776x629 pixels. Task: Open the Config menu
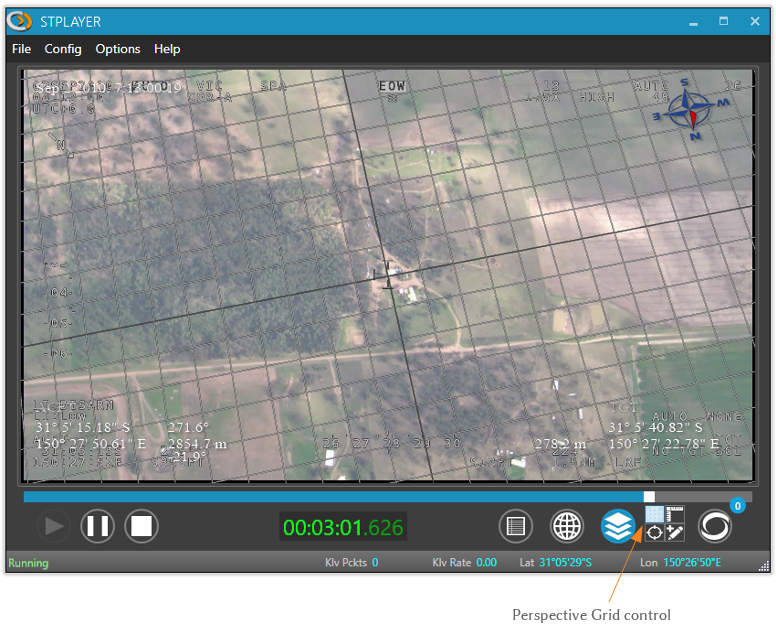point(63,49)
